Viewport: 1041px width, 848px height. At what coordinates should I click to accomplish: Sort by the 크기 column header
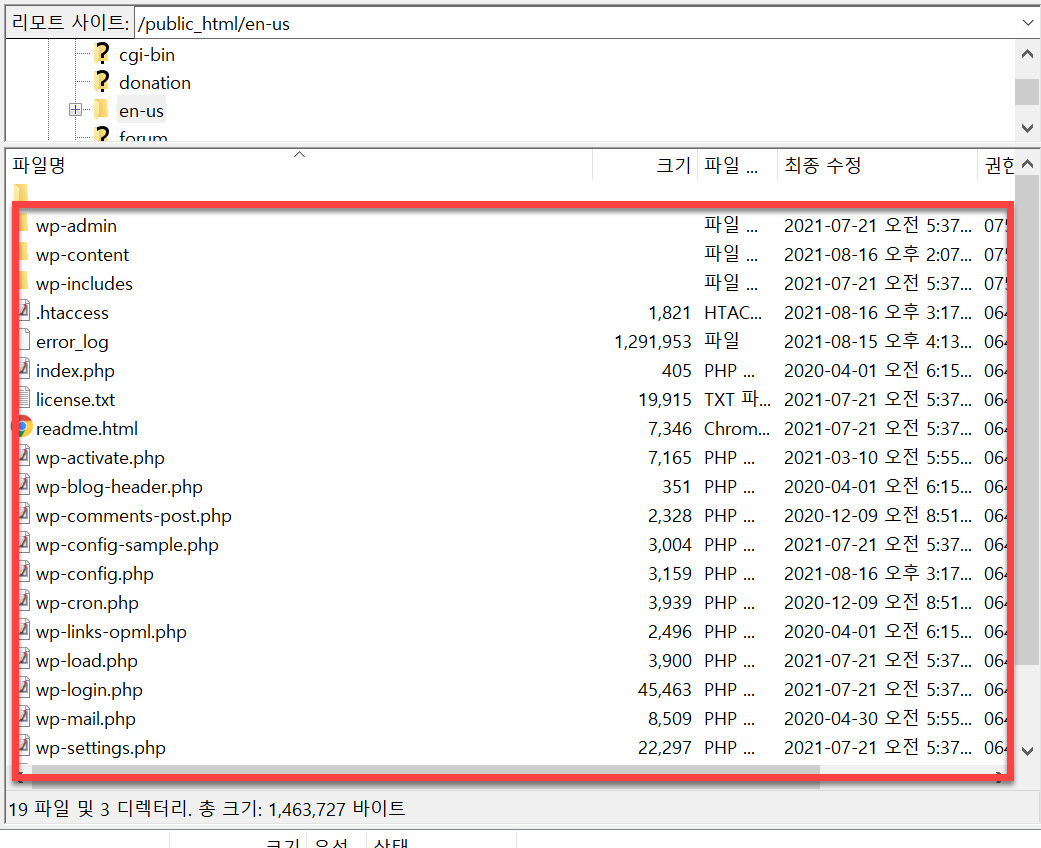coord(645,165)
